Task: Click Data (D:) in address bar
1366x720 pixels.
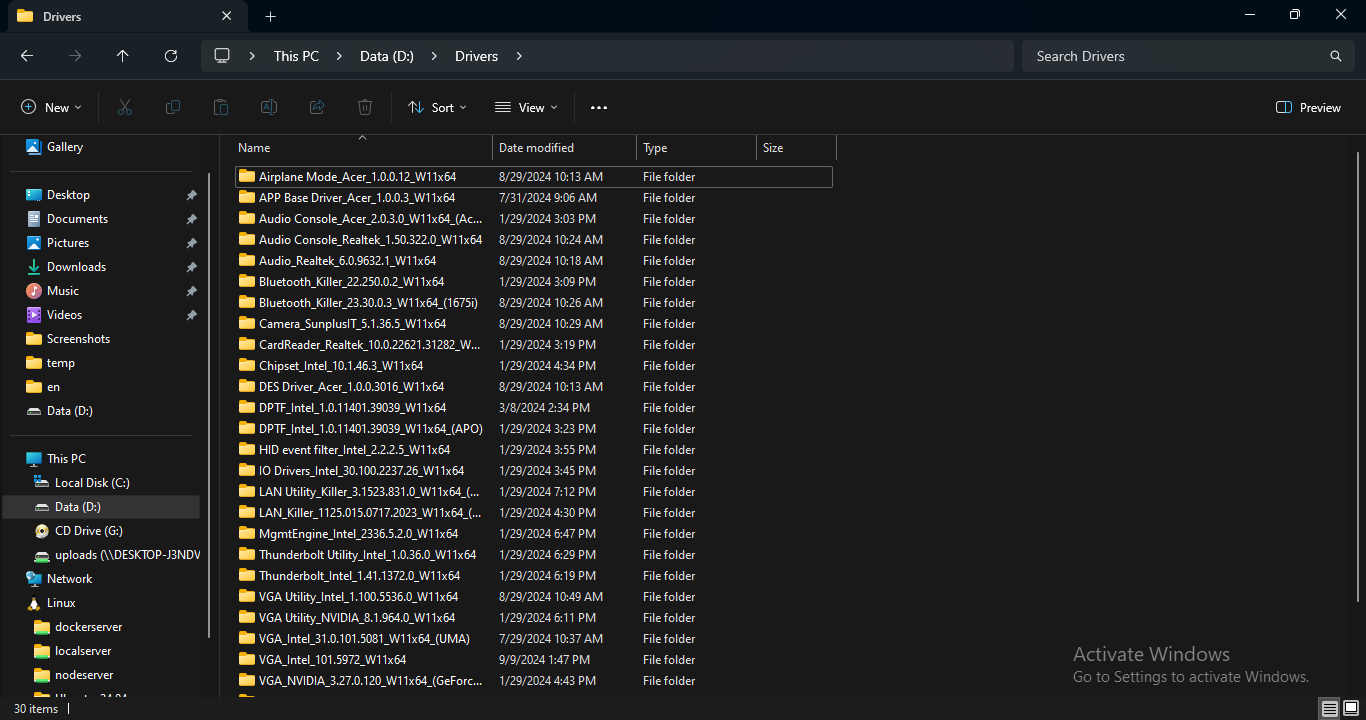Action: (x=387, y=56)
